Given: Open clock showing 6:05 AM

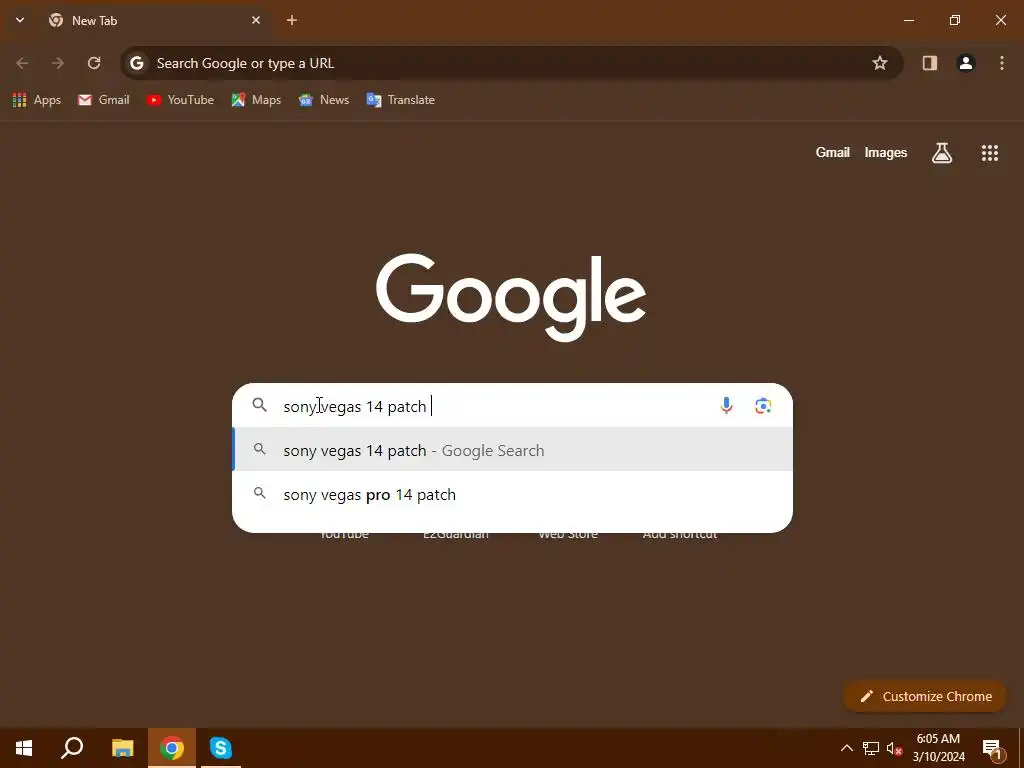Looking at the screenshot, I should tap(938, 748).
